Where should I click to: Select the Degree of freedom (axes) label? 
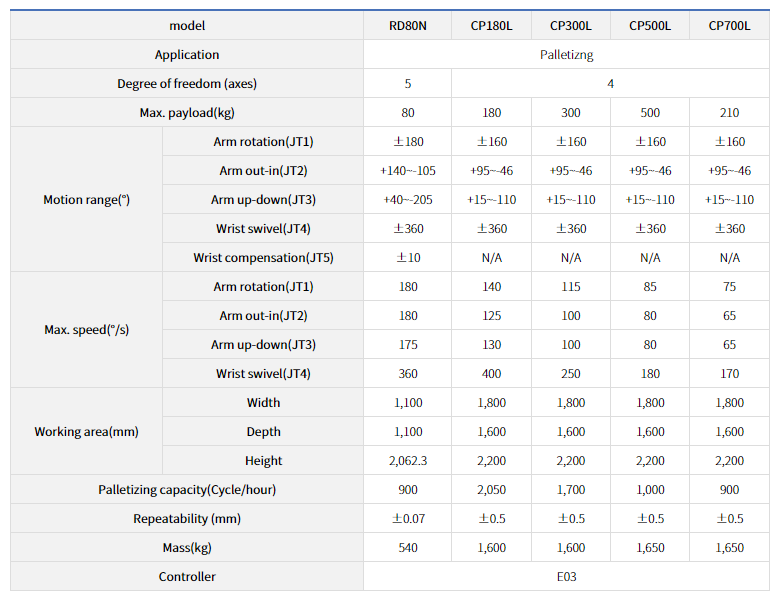187,84
